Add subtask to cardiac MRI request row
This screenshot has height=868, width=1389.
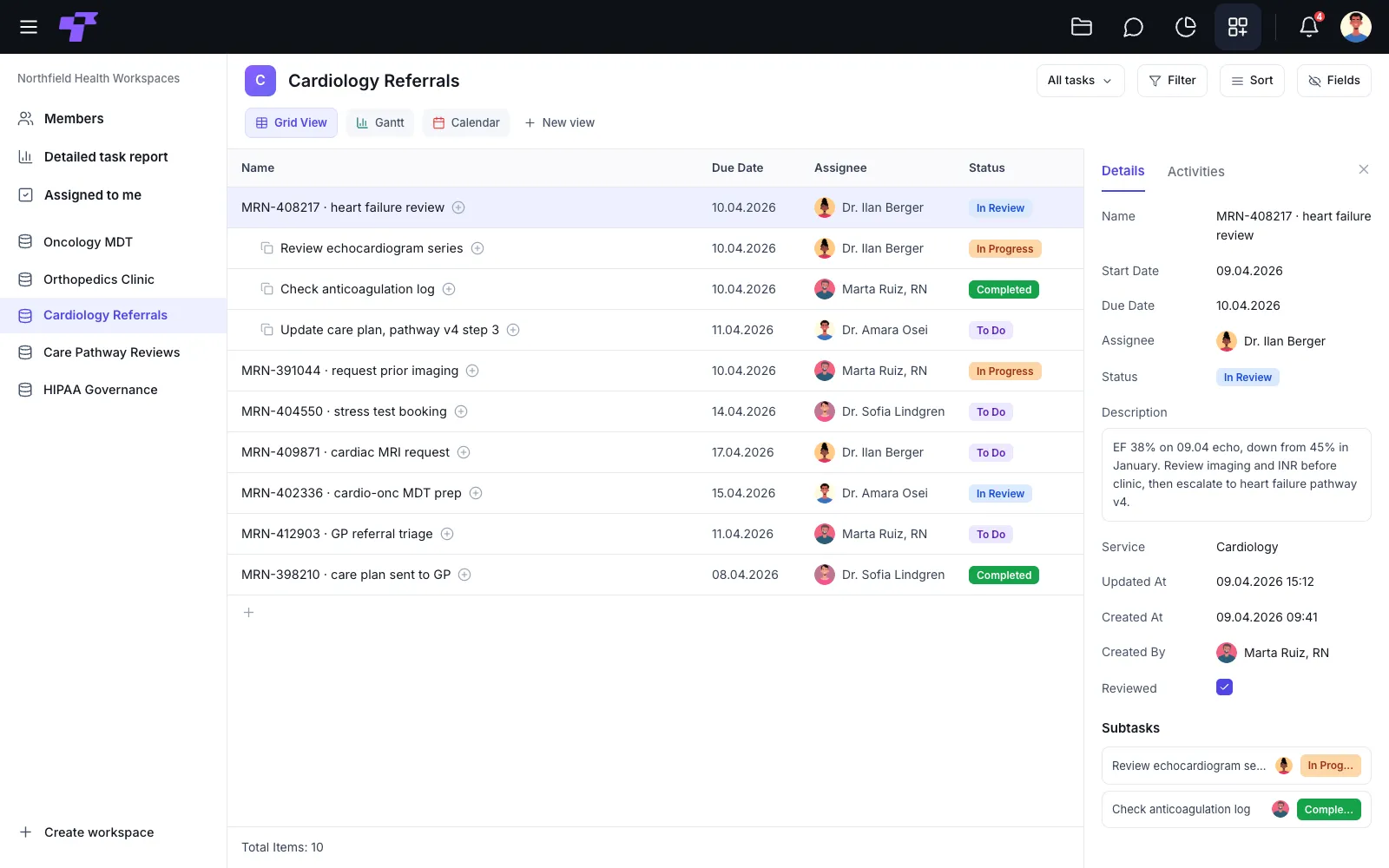pyautogui.click(x=464, y=452)
